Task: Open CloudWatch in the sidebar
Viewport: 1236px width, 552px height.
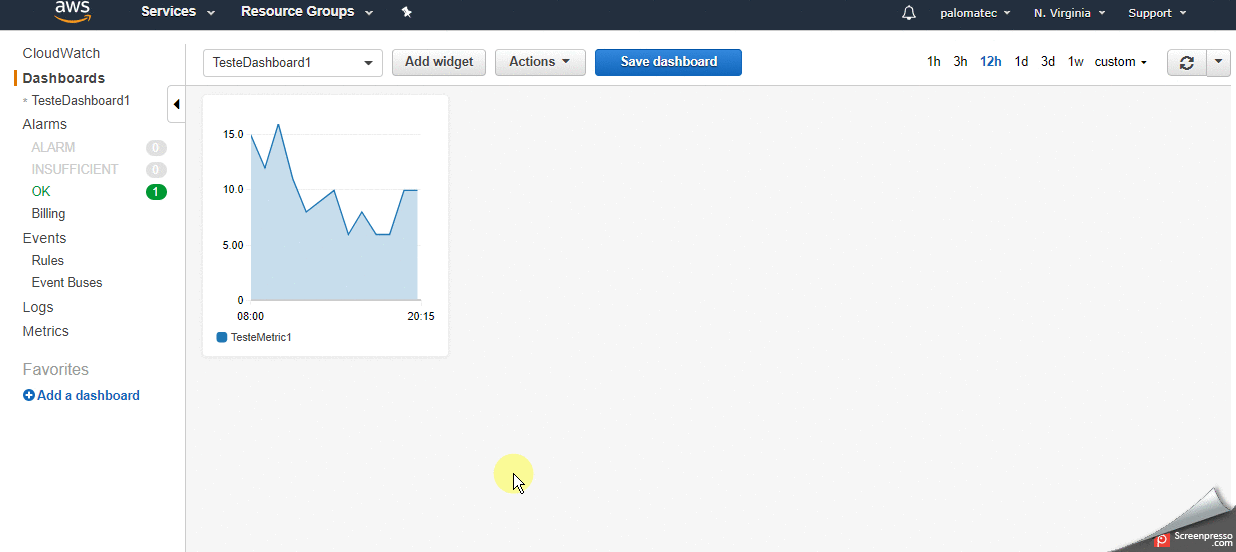Action: pos(61,54)
